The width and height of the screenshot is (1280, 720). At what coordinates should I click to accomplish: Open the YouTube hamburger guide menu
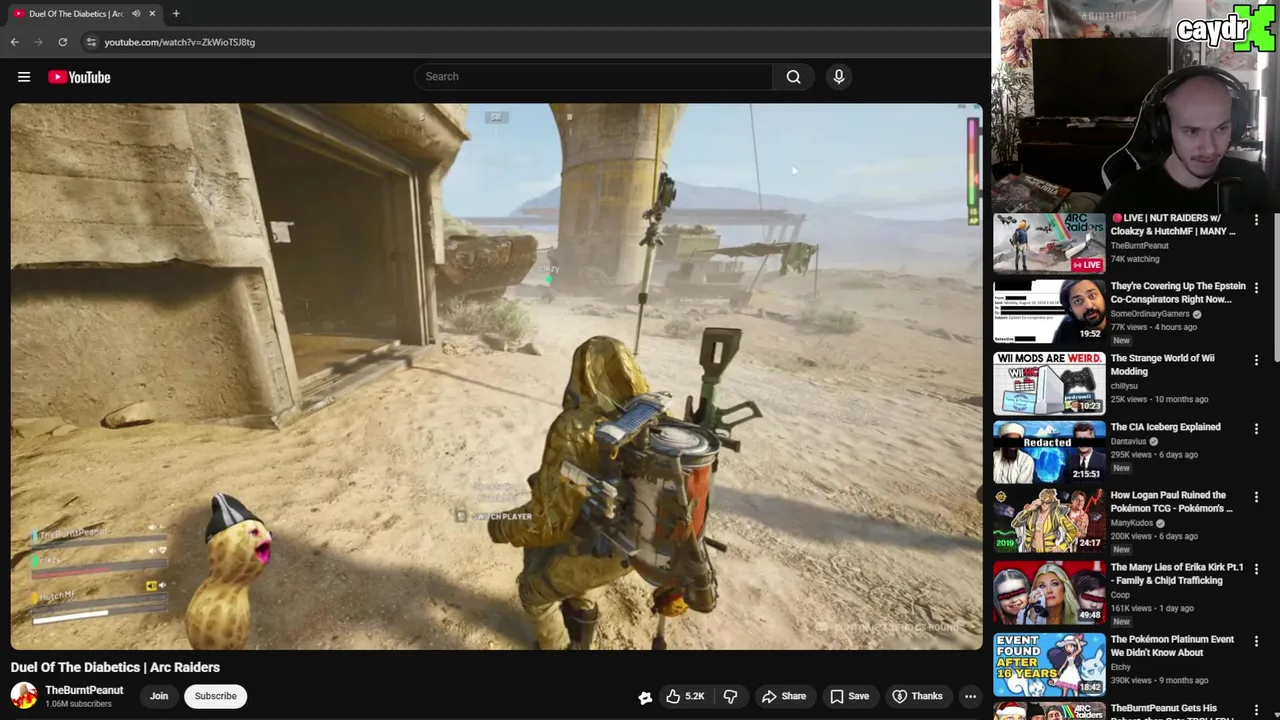click(24, 77)
